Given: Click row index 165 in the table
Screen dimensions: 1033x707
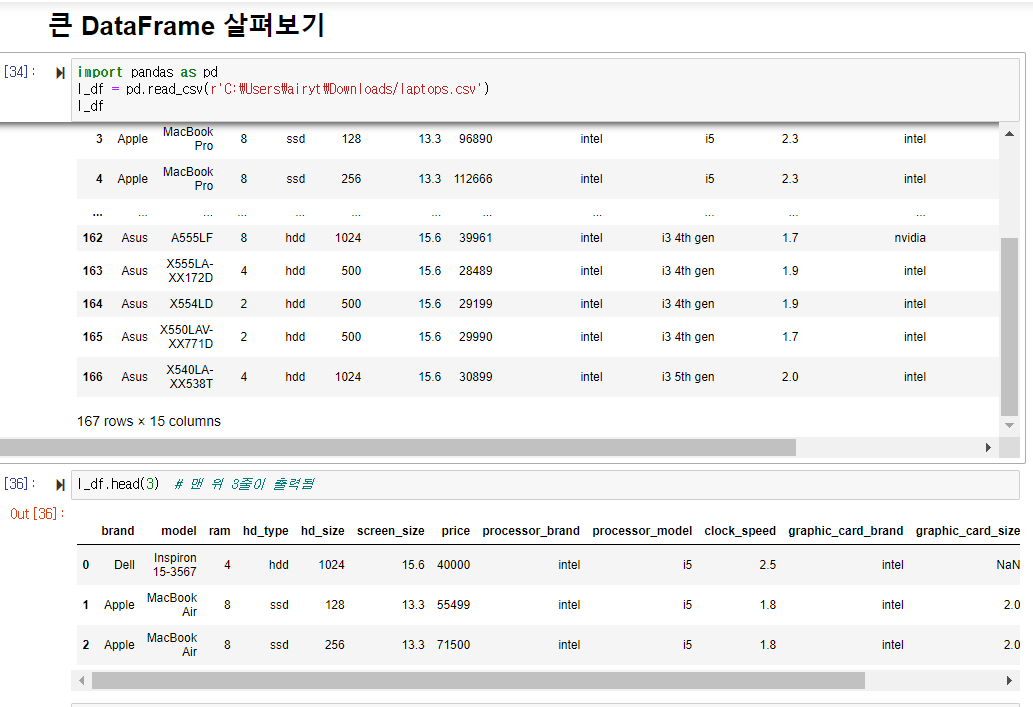Looking at the screenshot, I should point(93,337).
